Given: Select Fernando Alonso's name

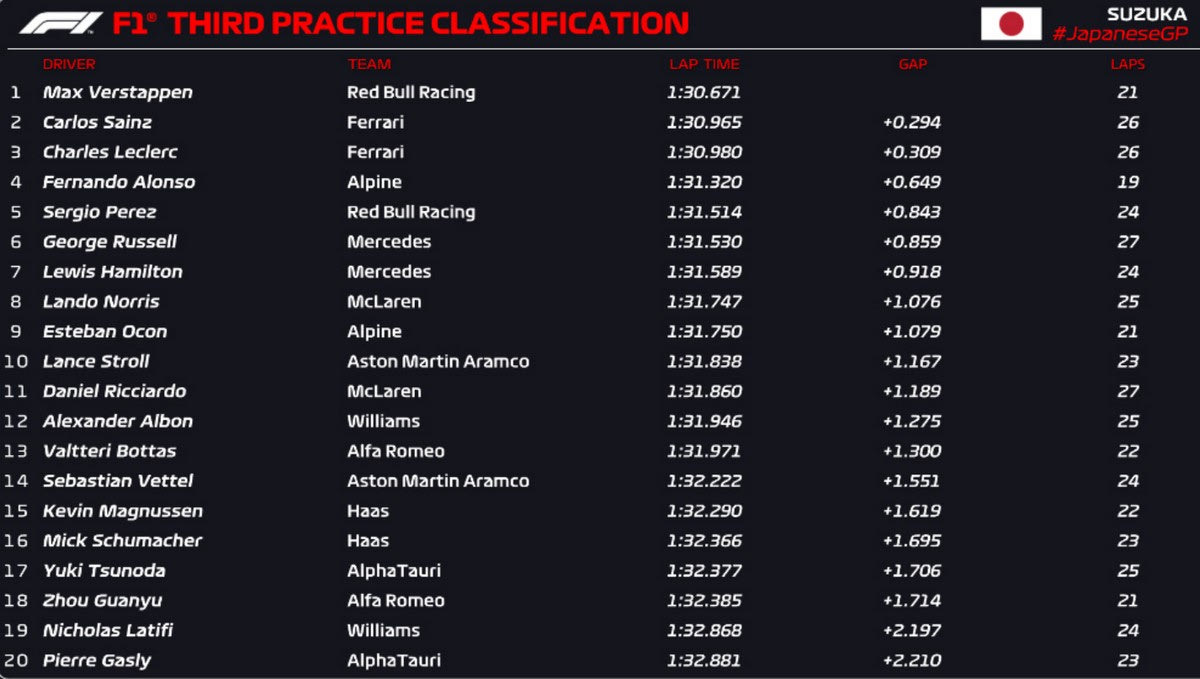Looking at the screenshot, I should click(x=118, y=182).
